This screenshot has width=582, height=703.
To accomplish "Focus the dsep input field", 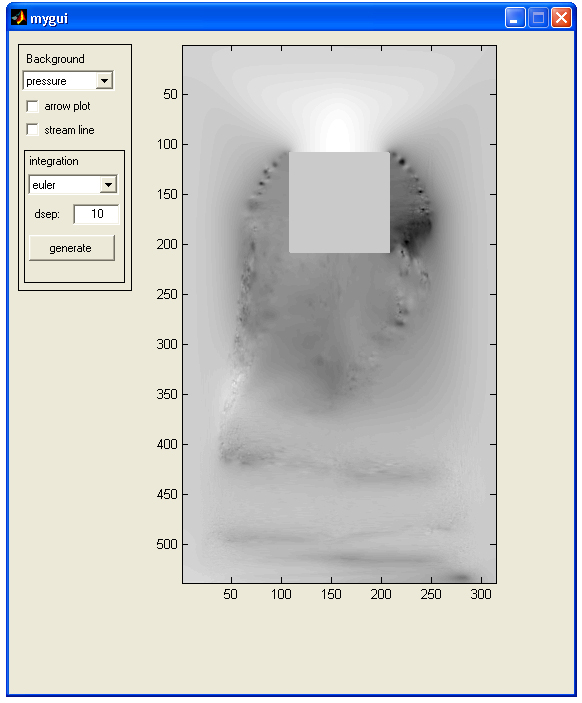I will point(96,214).
